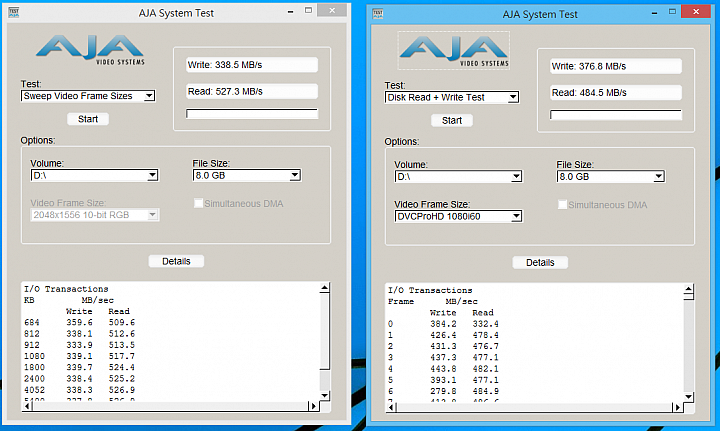Open the DVCProHD 1080i60 Video Frame Size dropdown
Image resolution: width=720 pixels, height=431 pixels.
(x=458, y=216)
